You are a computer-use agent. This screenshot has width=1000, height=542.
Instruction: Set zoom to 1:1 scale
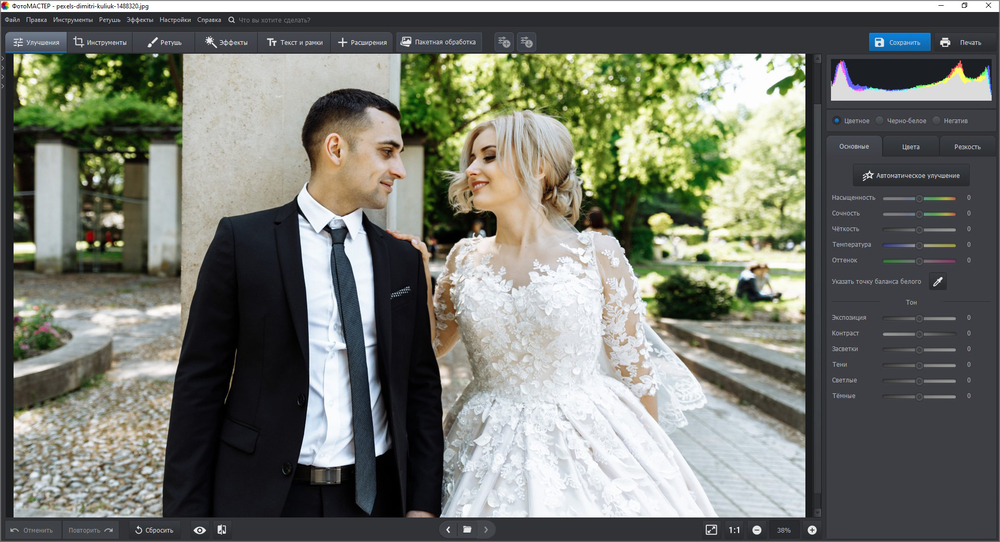[x=734, y=530]
